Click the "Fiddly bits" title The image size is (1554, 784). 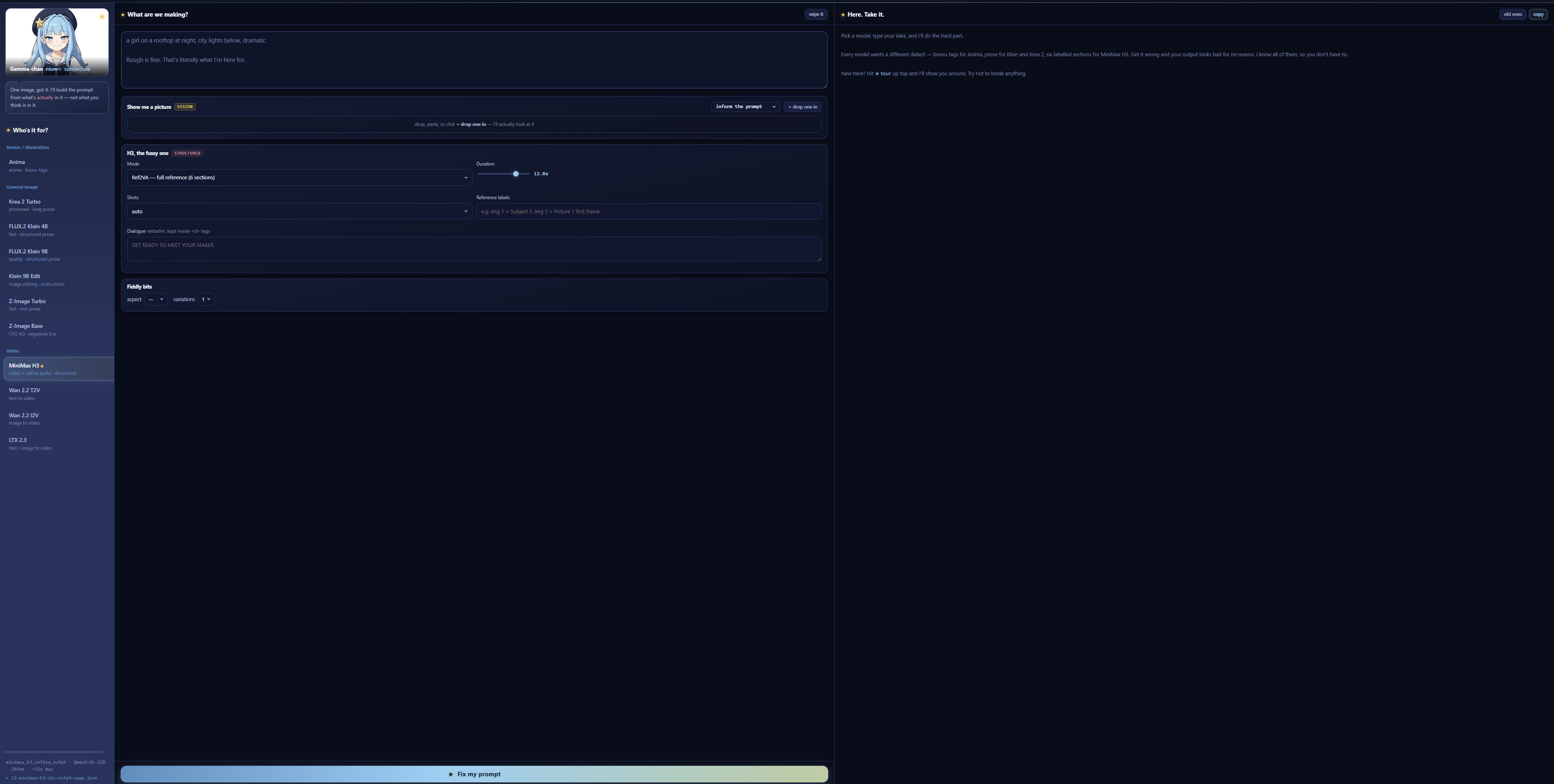click(139, 287)
